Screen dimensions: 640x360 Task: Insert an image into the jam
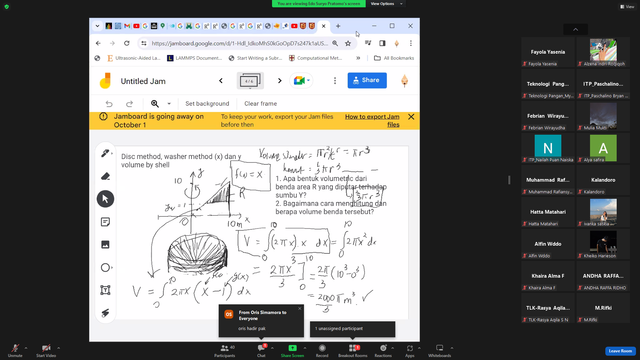coord(105,244)
